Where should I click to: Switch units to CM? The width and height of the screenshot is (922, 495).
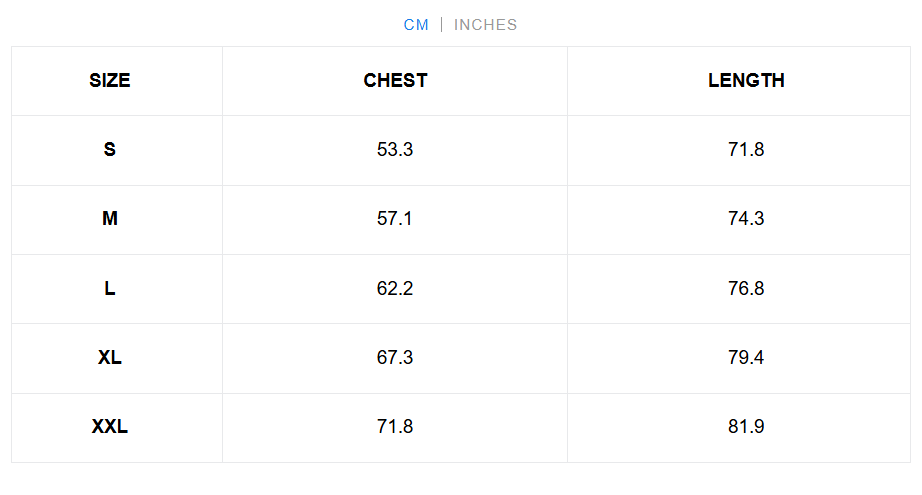[416, 25]
